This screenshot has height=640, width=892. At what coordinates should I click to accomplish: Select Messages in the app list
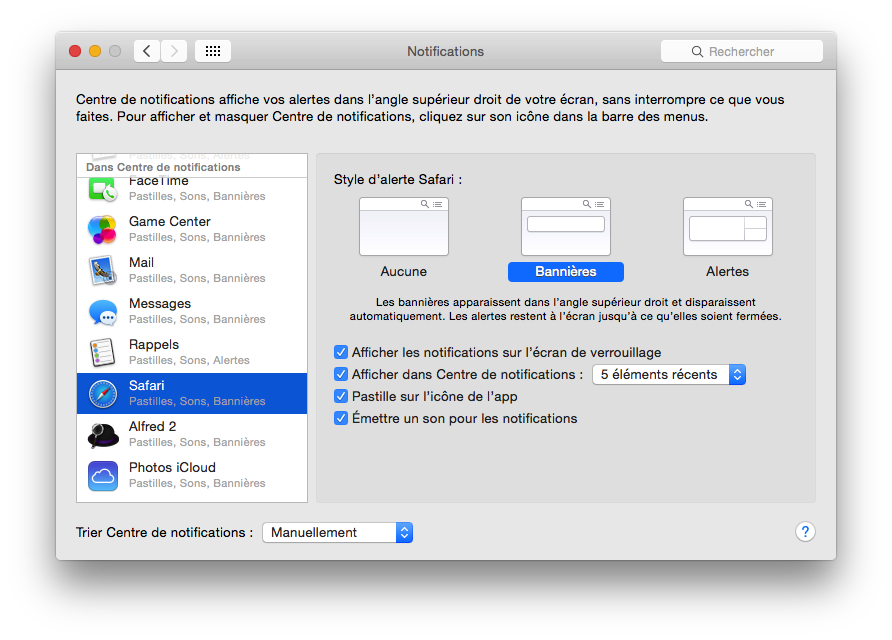[x=192, y=311]
